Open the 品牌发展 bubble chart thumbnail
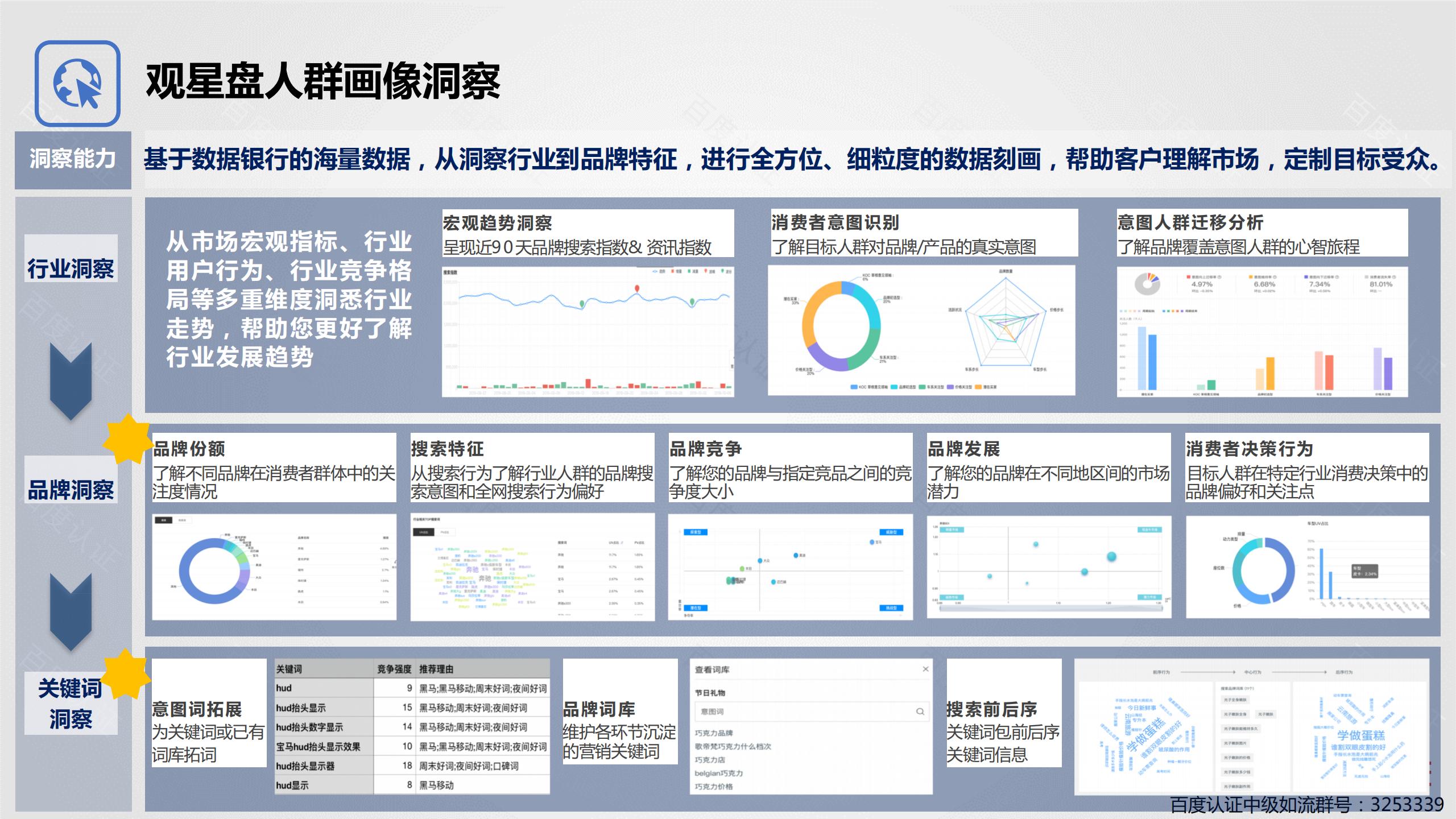 [1049, 567]
